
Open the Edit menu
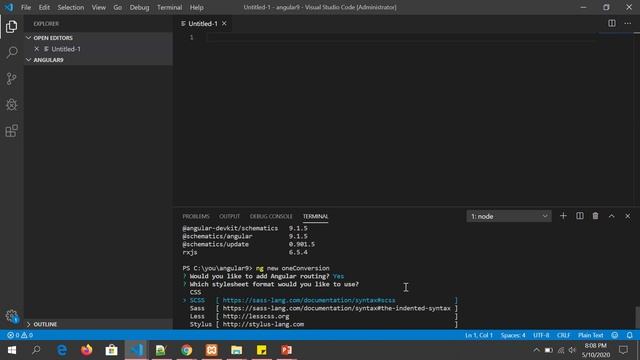pos(44,7)
